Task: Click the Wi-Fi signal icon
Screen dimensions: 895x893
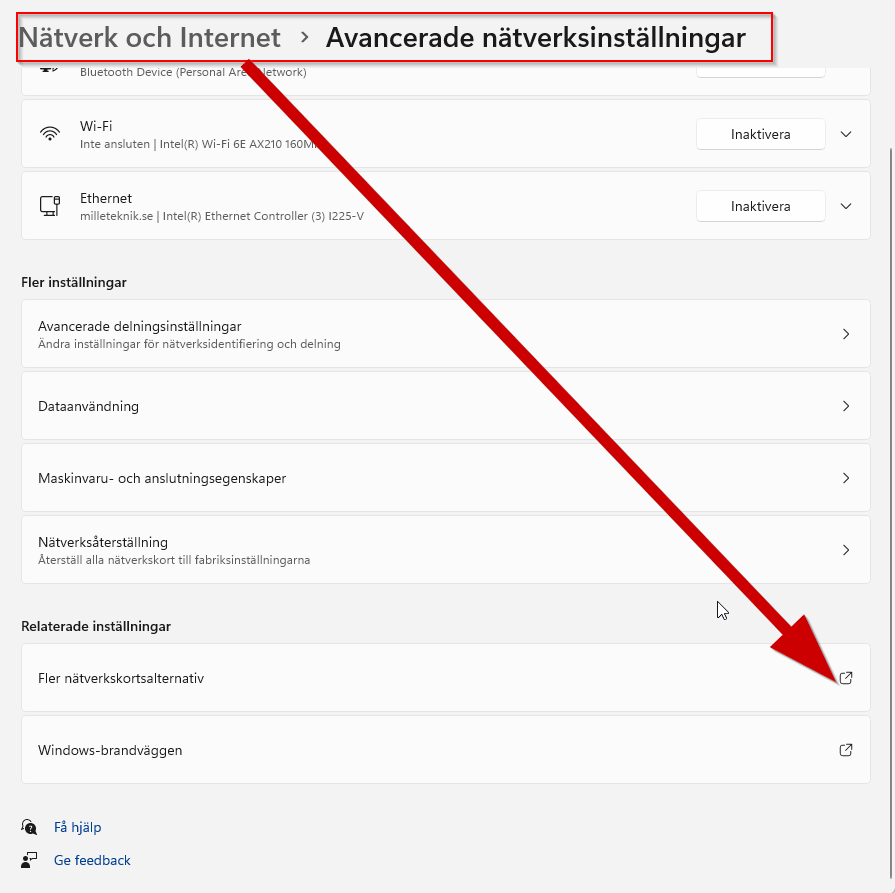Action: 50,134
